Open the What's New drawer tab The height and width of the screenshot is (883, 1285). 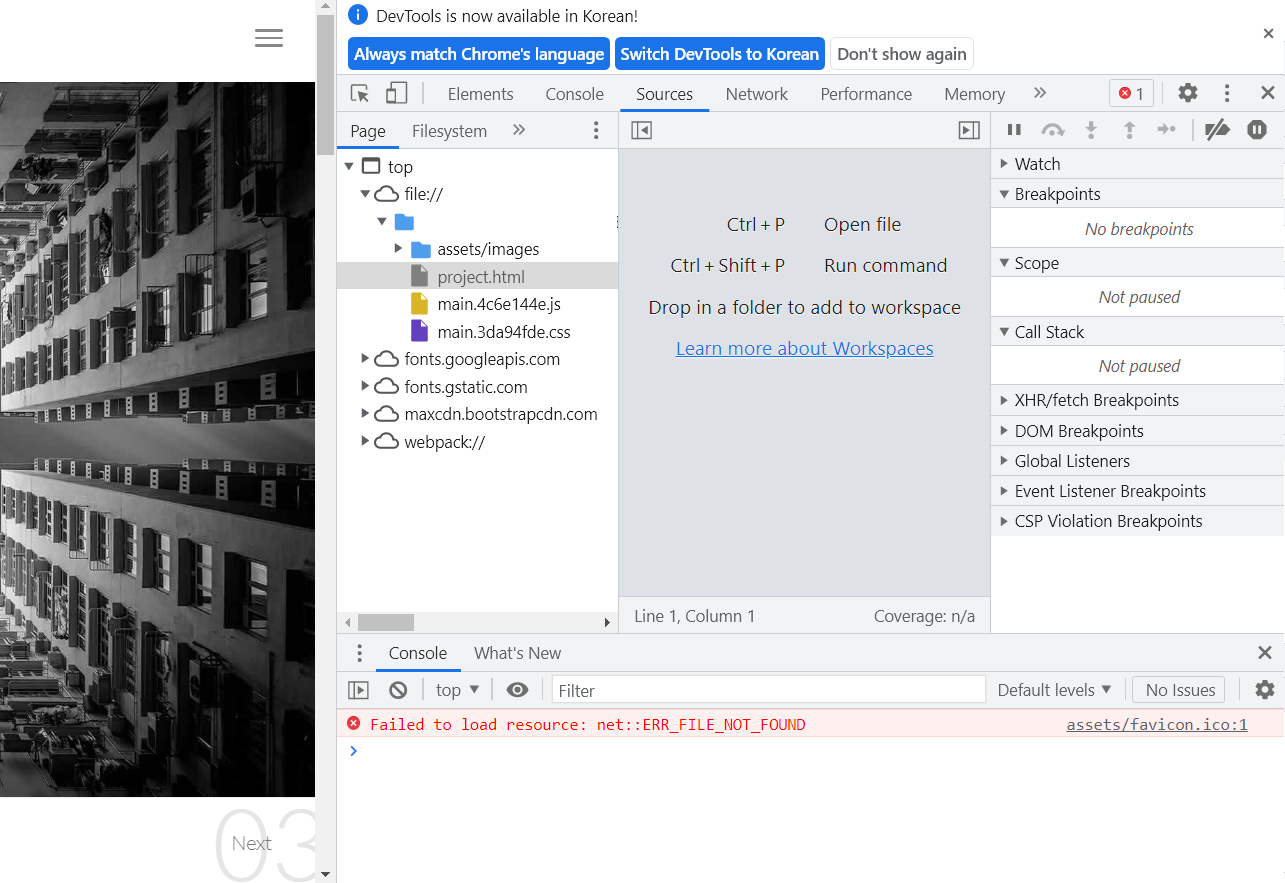[517, 653]
